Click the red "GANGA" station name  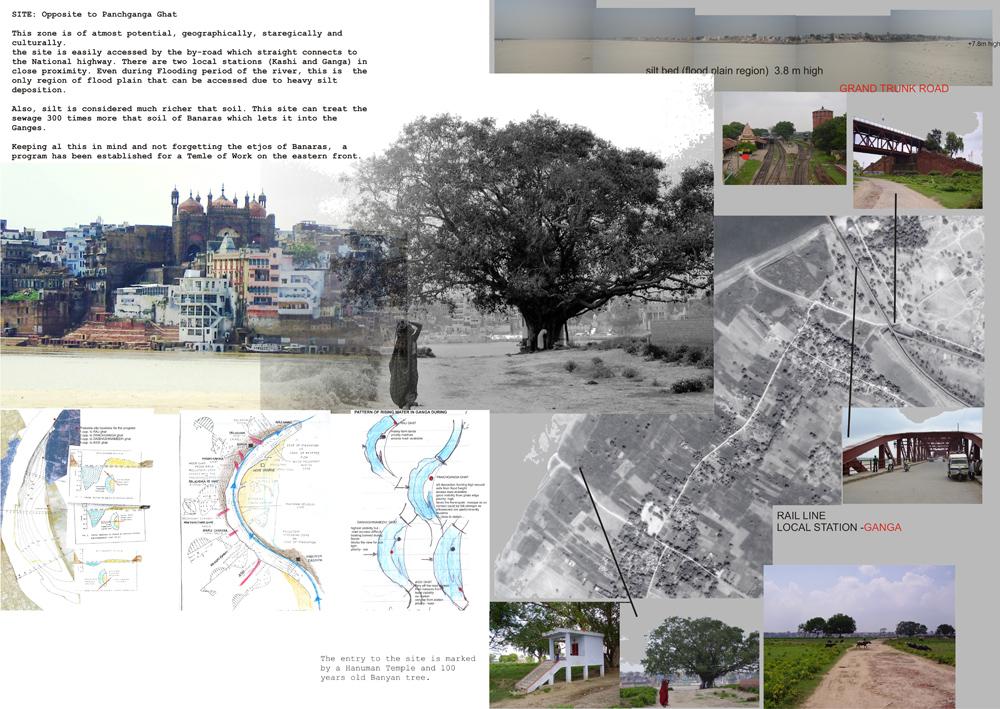(884, 527)
